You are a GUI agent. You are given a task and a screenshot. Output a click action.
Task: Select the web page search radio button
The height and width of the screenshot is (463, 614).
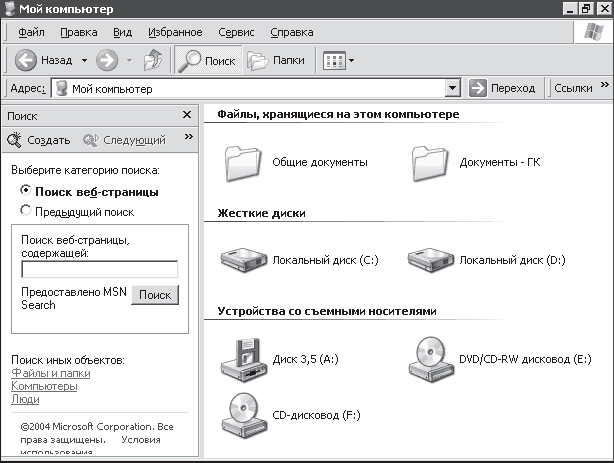point(25,191)
